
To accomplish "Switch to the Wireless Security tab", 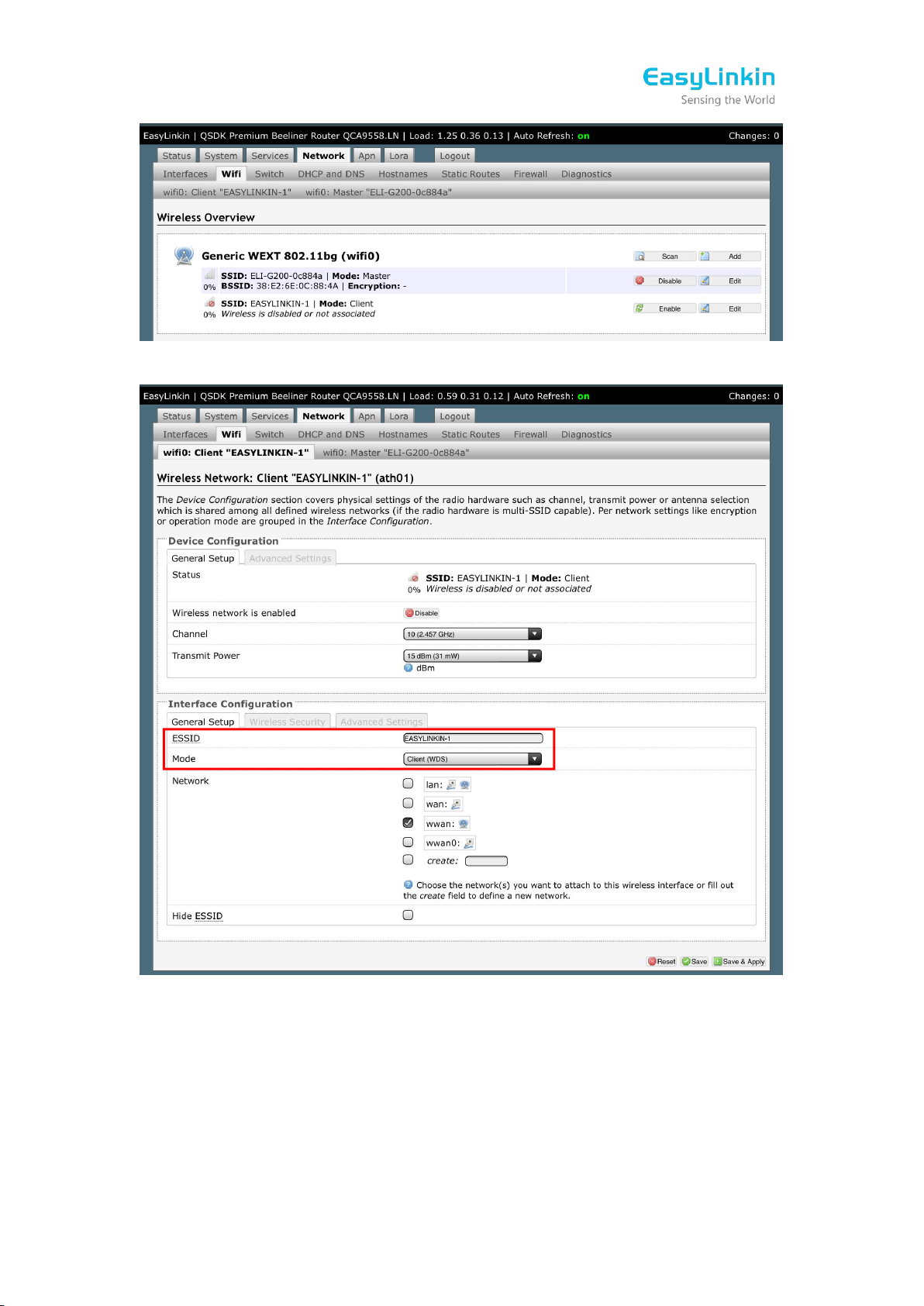I will [287, 722].
